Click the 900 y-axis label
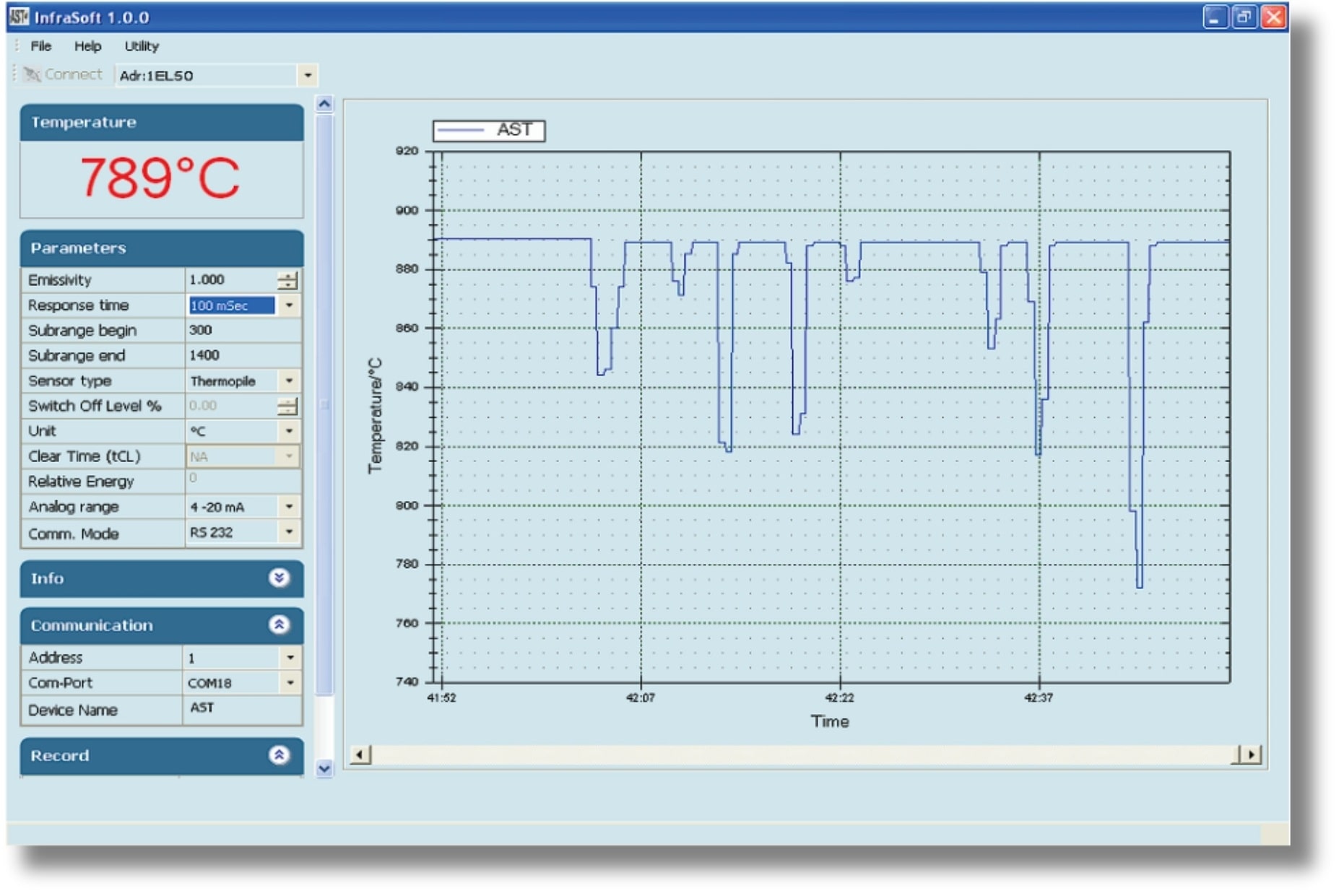The width and height of the screenshot is (1339, 896). coord(407,211)
